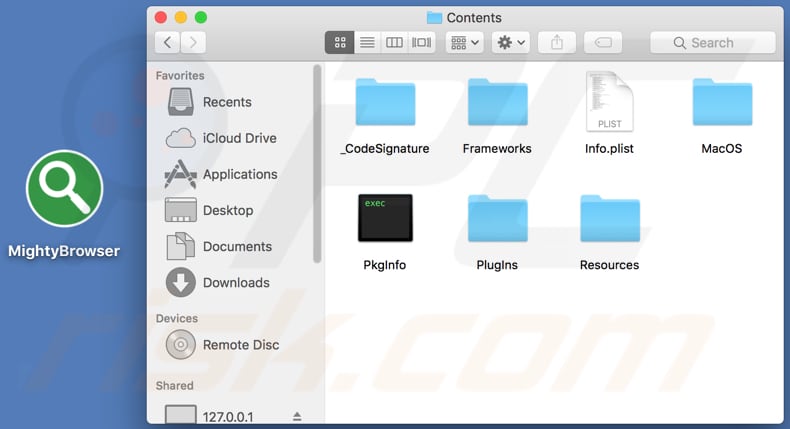Click the Info.plist file name label
Screen dimensions: 790x429
point(609,149)
